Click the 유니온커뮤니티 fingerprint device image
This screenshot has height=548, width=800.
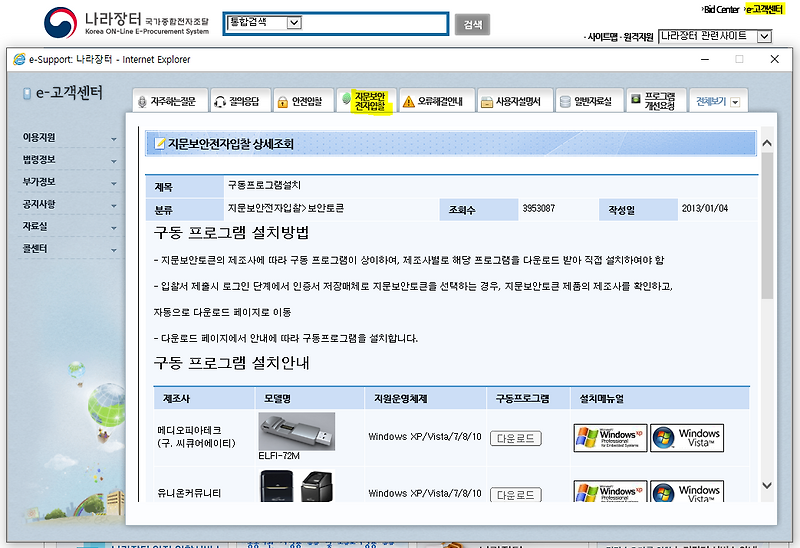click(x=296, y=486)
